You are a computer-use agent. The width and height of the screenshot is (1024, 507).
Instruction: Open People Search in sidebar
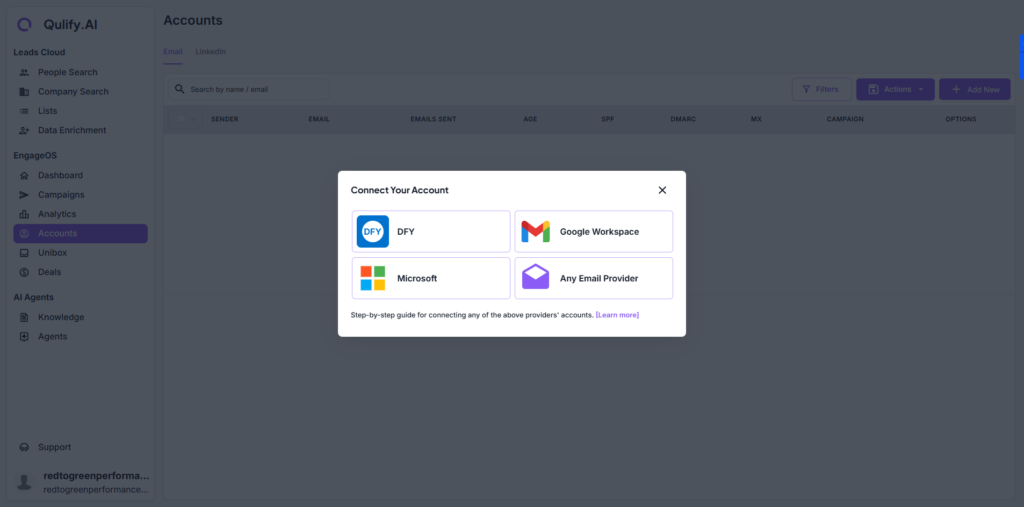click(80, 73)
